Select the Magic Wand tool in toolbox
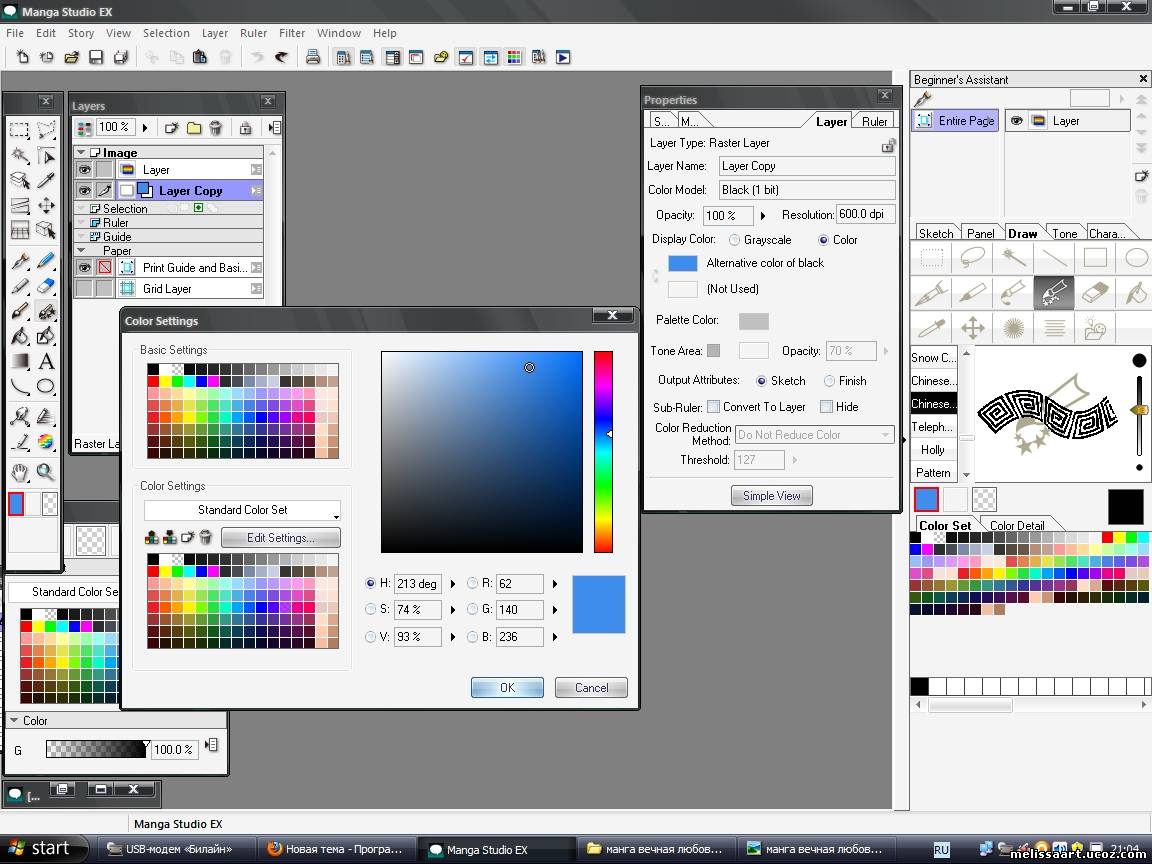Viewport: 1152px width, 864px height. 20,156
